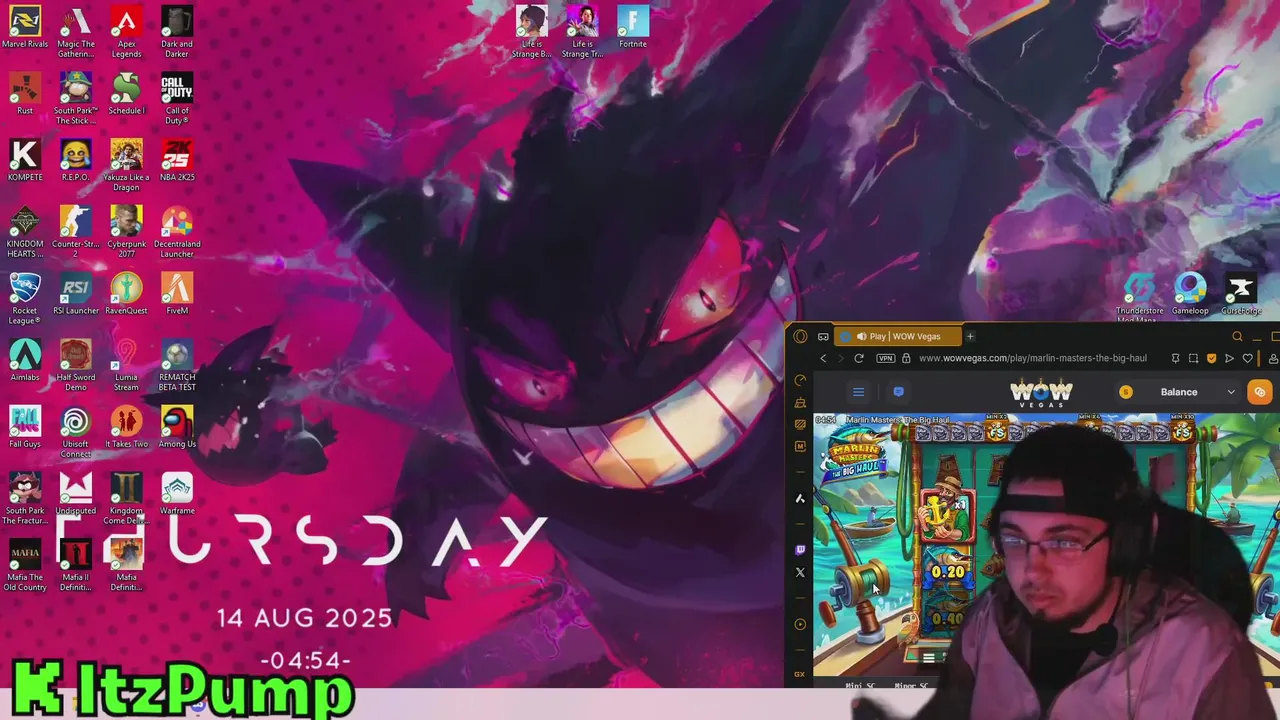Open Life is Strange B... shortcut

531,32
